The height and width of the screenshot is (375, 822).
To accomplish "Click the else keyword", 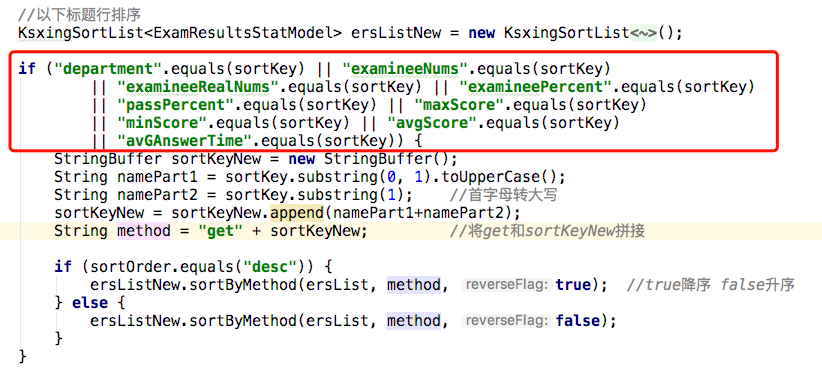I will [x=90, y=303].
